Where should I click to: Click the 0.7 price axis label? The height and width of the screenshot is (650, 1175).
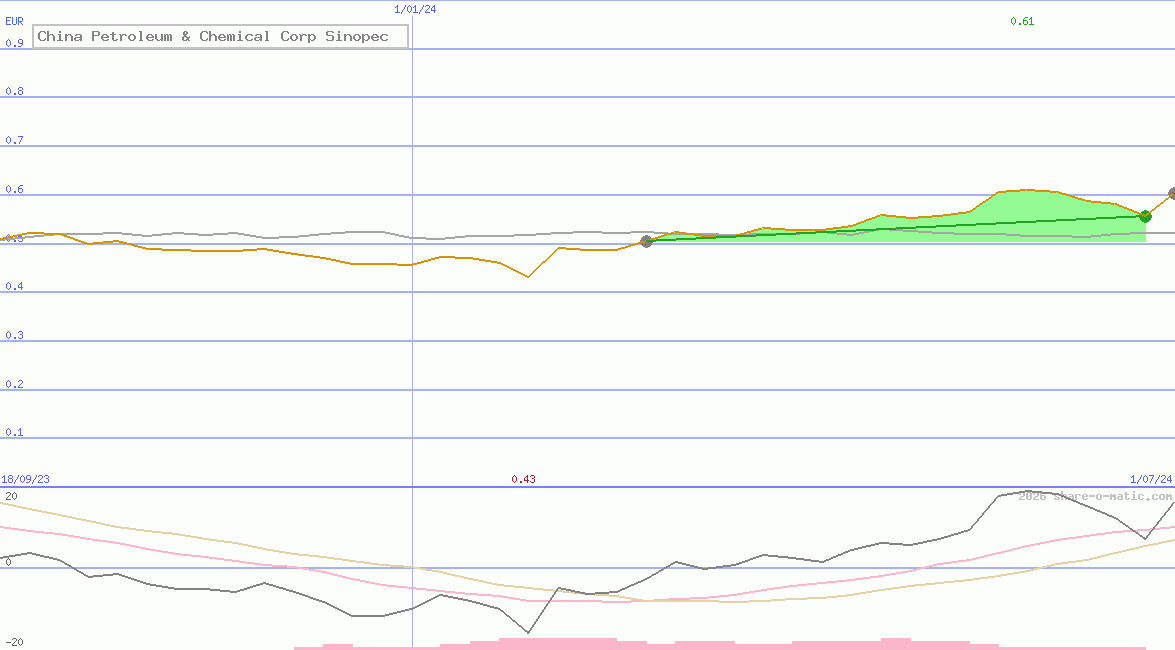pyautogui.click(x=14, y=140)
